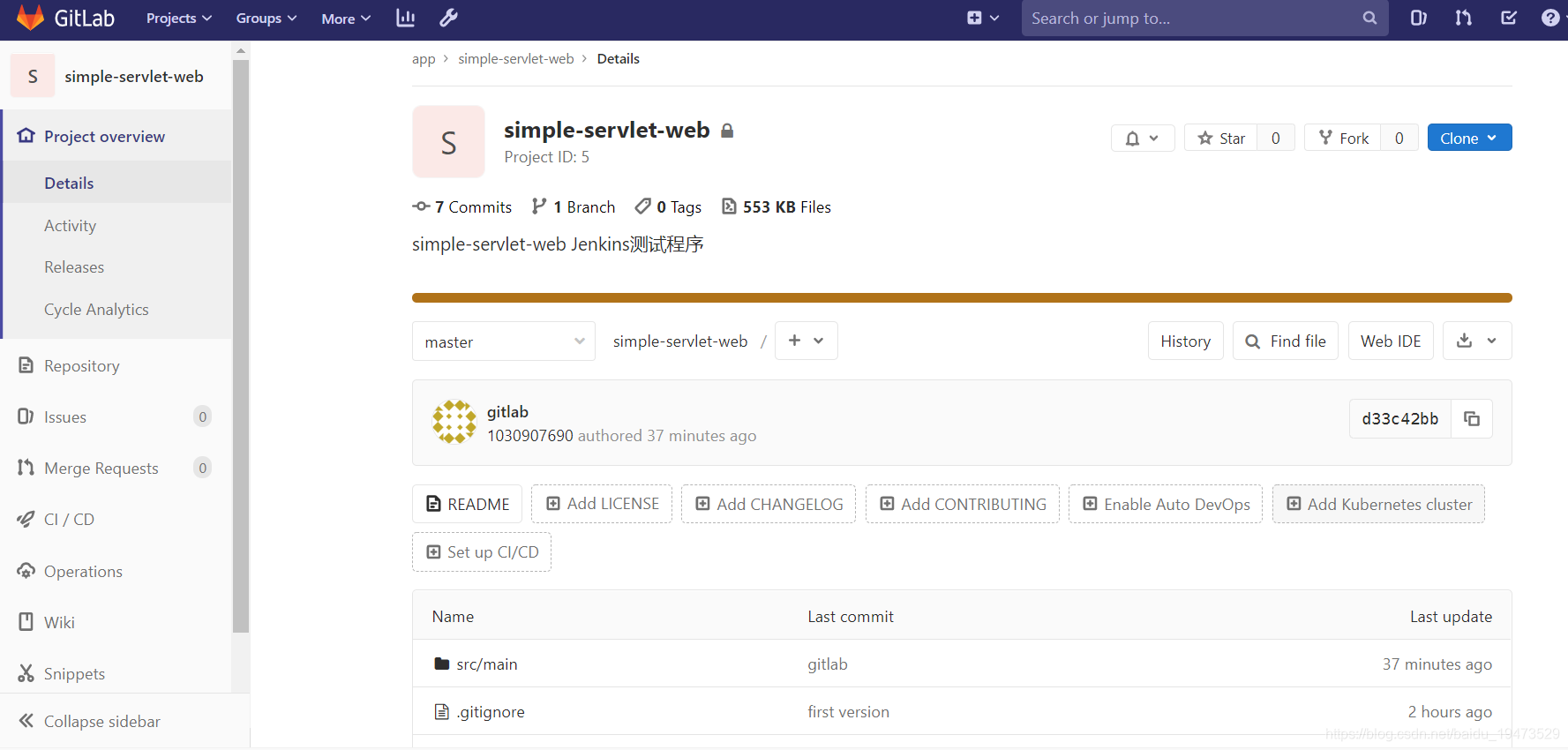Click the language usage bar

(x=962, y=298)
